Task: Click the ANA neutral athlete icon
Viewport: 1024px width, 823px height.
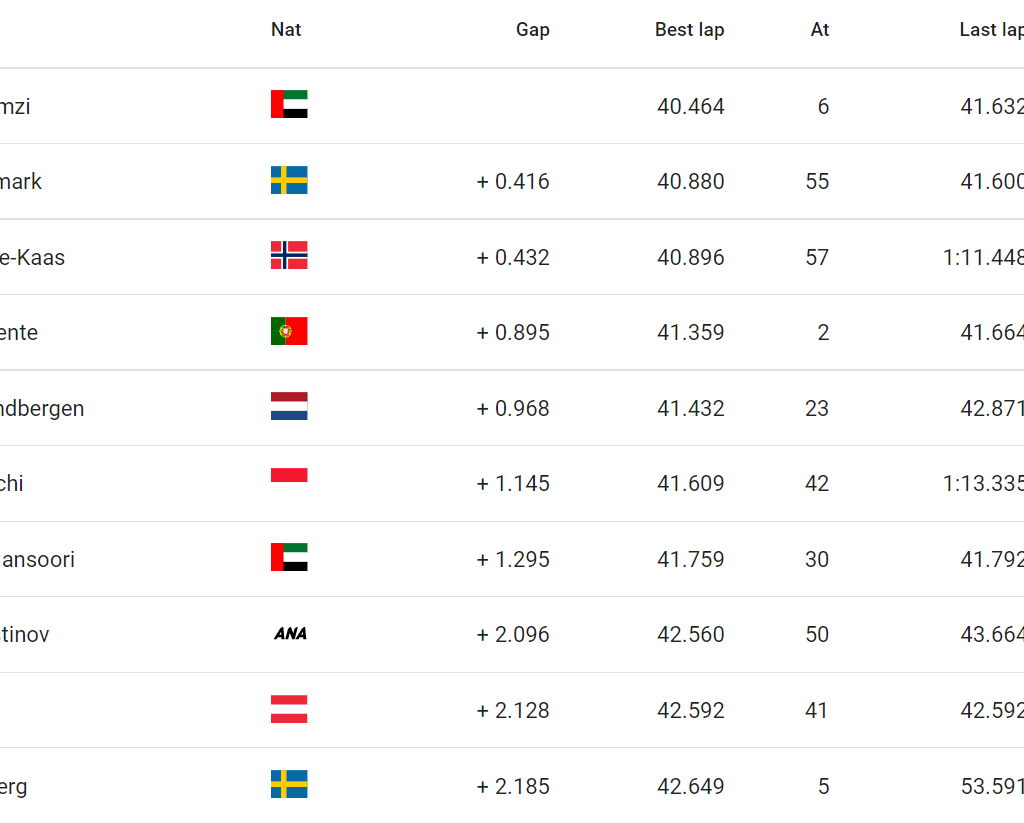Action: point(291,634)
